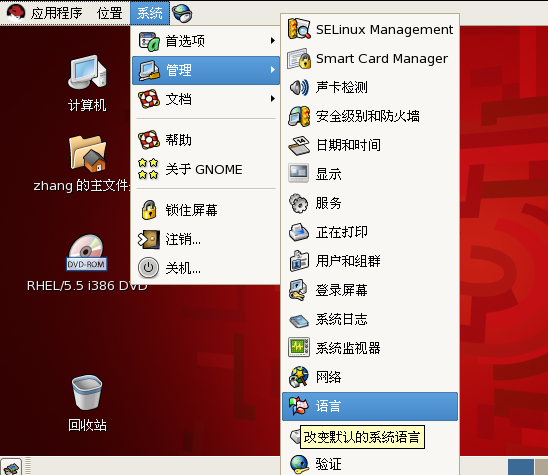Image resolution: width=548 pixels, height=475 pixels.
Task: Click the speaker icon for 声卡检测
Action: pyautogui.click(x=299, y=87)
